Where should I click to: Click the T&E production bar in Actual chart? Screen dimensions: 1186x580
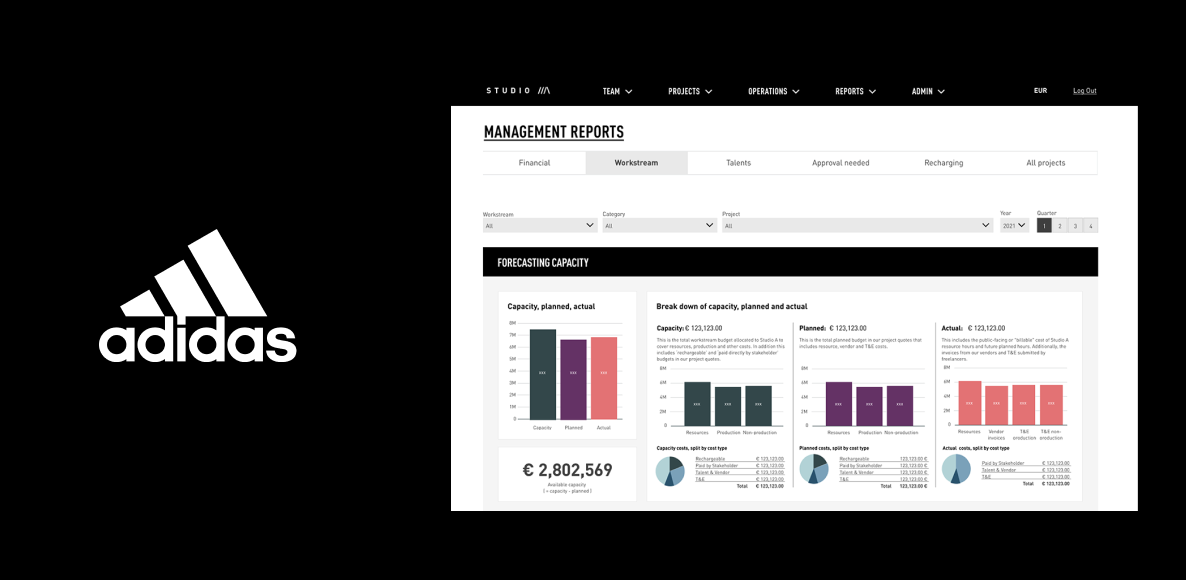1023,405
